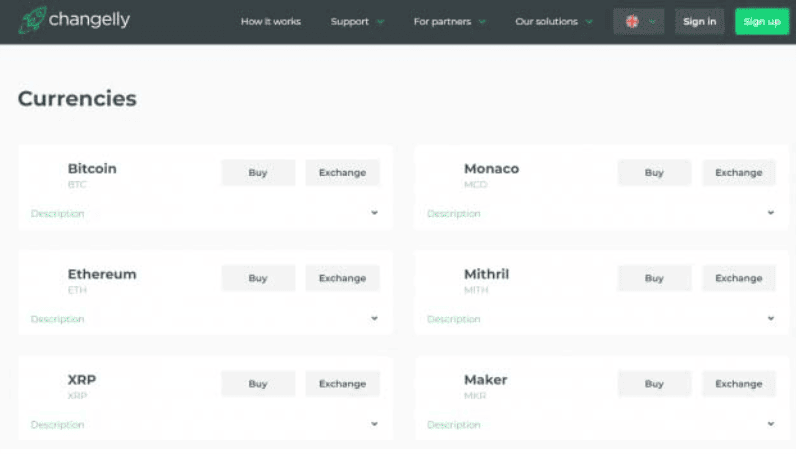
Task: Click Exchange for XRP
Action: pos(342,384)
